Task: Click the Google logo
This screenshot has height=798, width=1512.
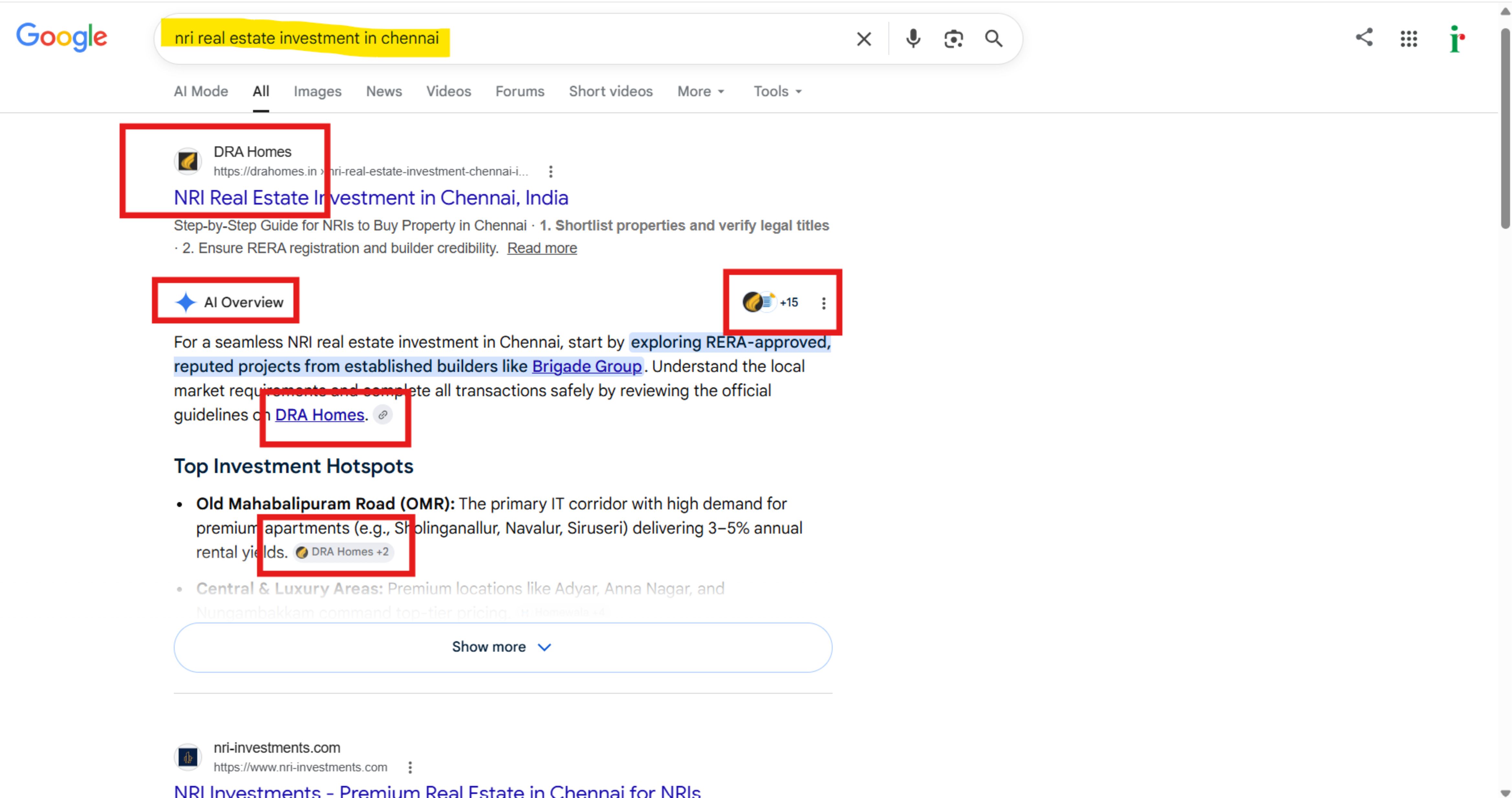Action: click(62, 38)
